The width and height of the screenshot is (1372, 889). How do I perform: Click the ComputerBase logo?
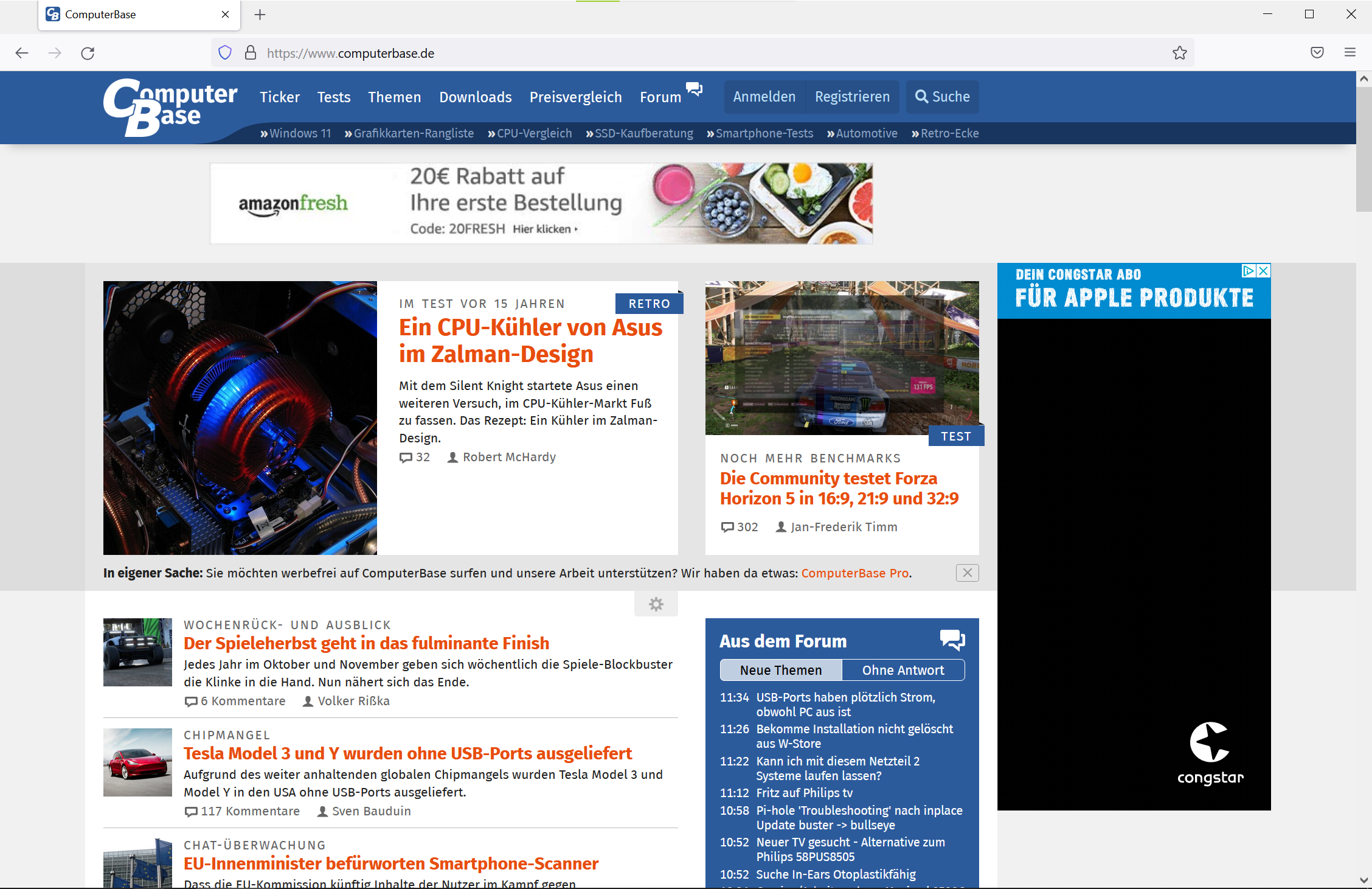[x=170, y=107]
